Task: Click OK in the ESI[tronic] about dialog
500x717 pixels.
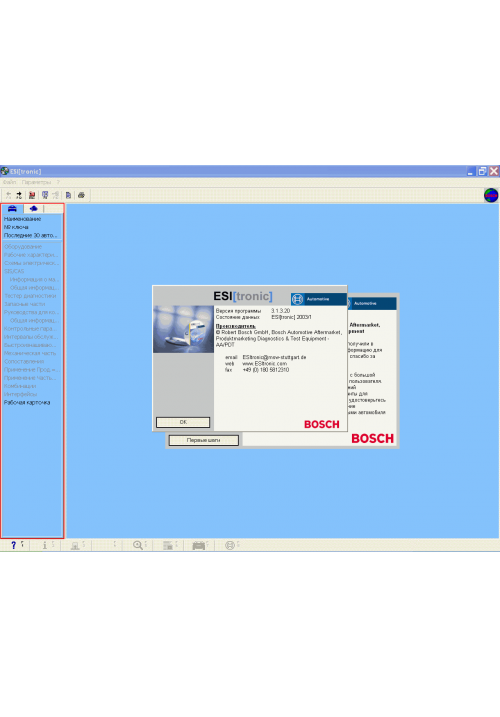Action: [x=183, y=422]
